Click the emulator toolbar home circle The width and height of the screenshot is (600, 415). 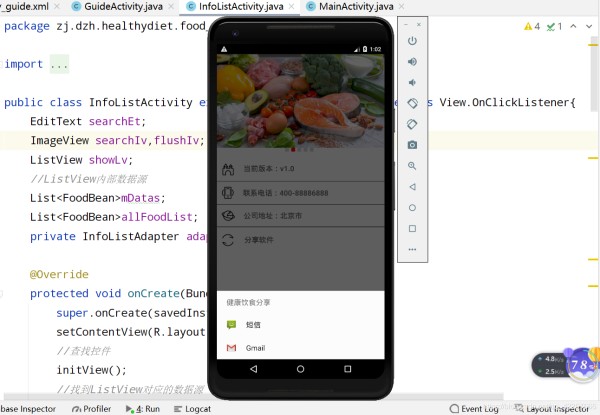coord(412,208)
